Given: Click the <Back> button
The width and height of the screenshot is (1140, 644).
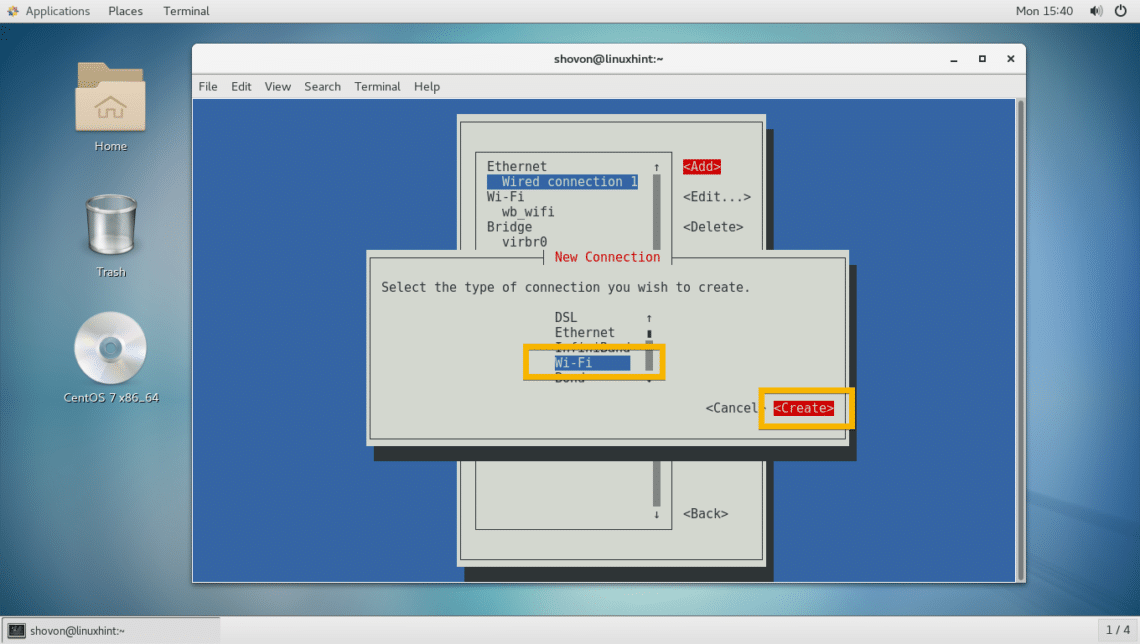Looking at the screenshot, I should point(705,513).
